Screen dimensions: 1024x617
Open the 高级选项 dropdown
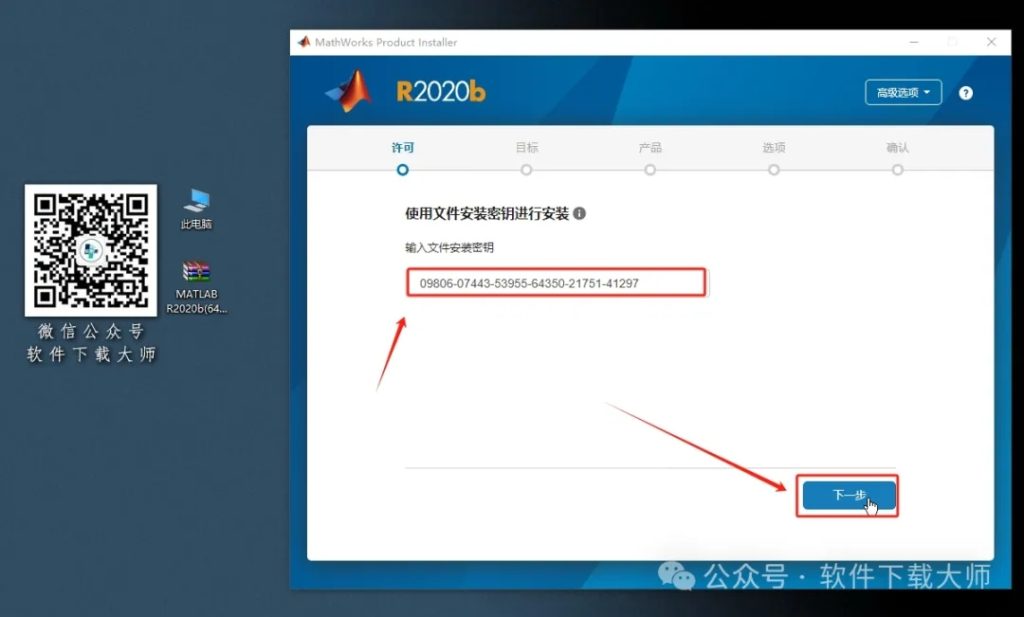pyautogui.click(x=903, y=92)
